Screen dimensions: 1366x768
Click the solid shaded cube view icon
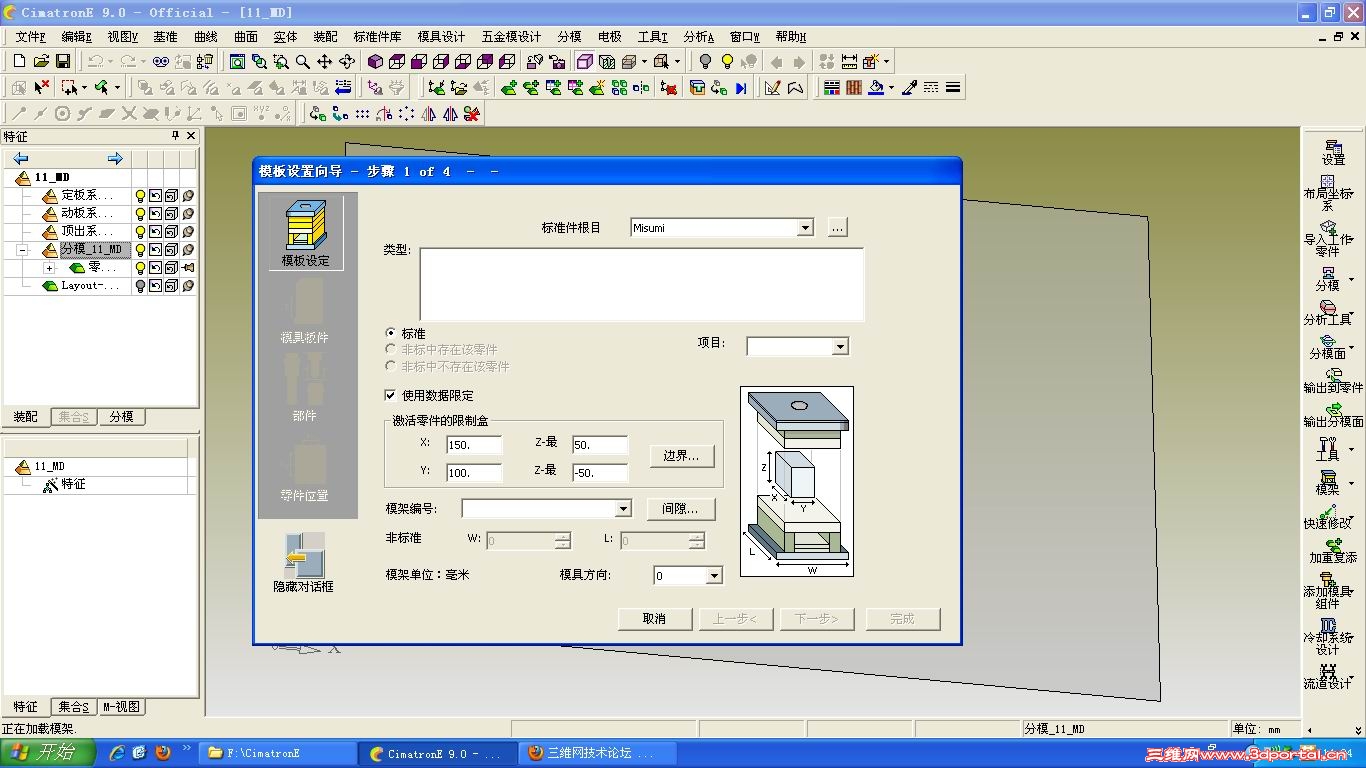click(375, 62)
